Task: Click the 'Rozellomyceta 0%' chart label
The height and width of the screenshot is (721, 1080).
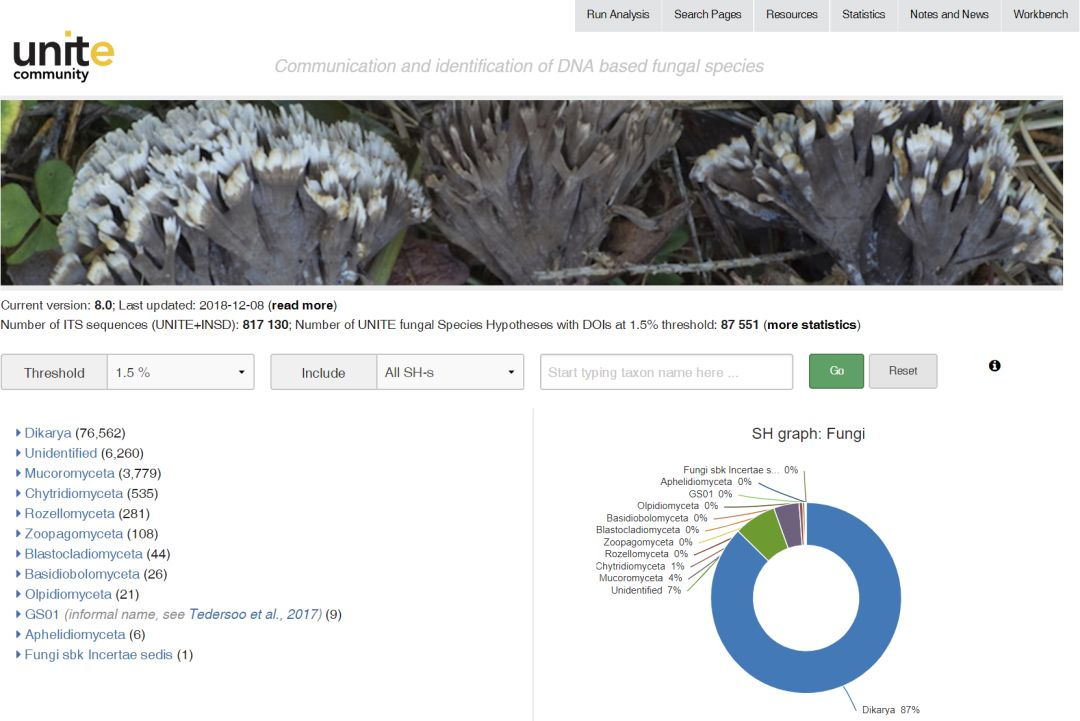Action: tap(646, 554)
